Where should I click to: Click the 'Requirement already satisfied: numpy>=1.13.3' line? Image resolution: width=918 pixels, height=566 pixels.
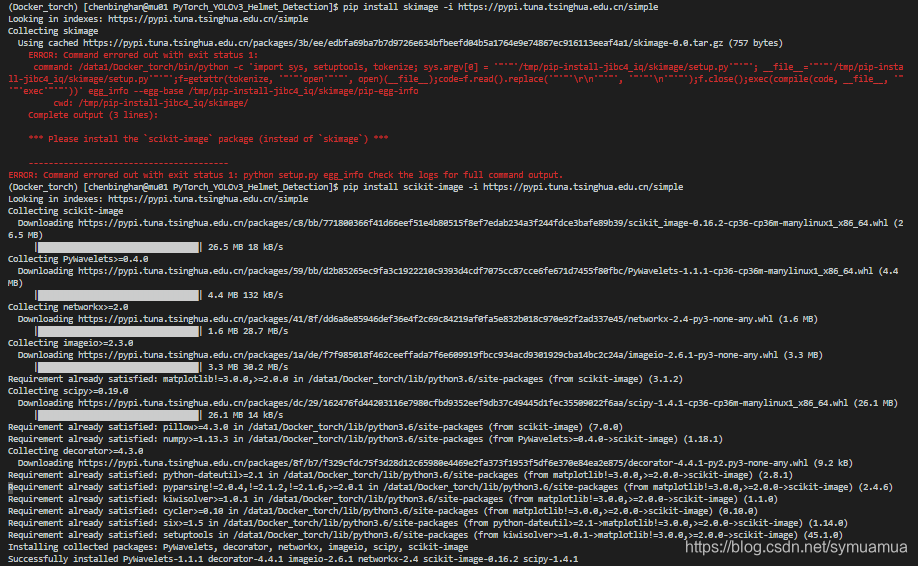tap(365, 439)
